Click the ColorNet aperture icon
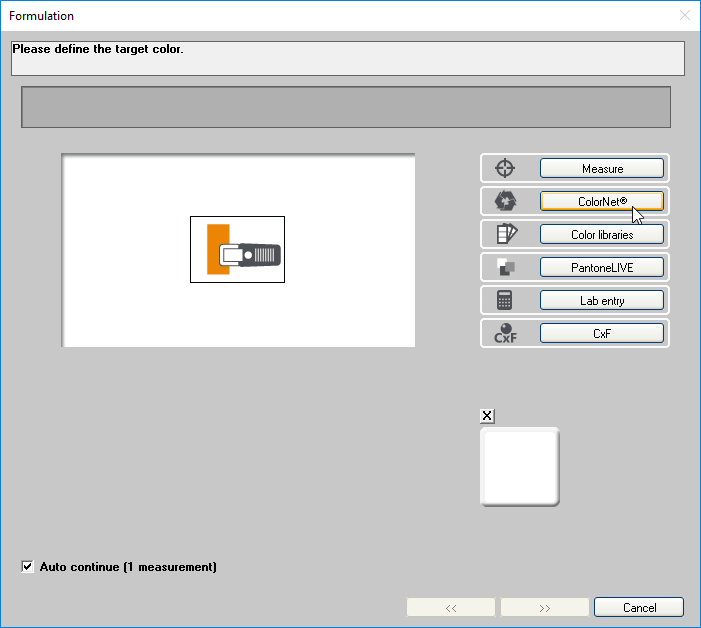The height and width of the screenshot is (628, 701). point(505,201)
